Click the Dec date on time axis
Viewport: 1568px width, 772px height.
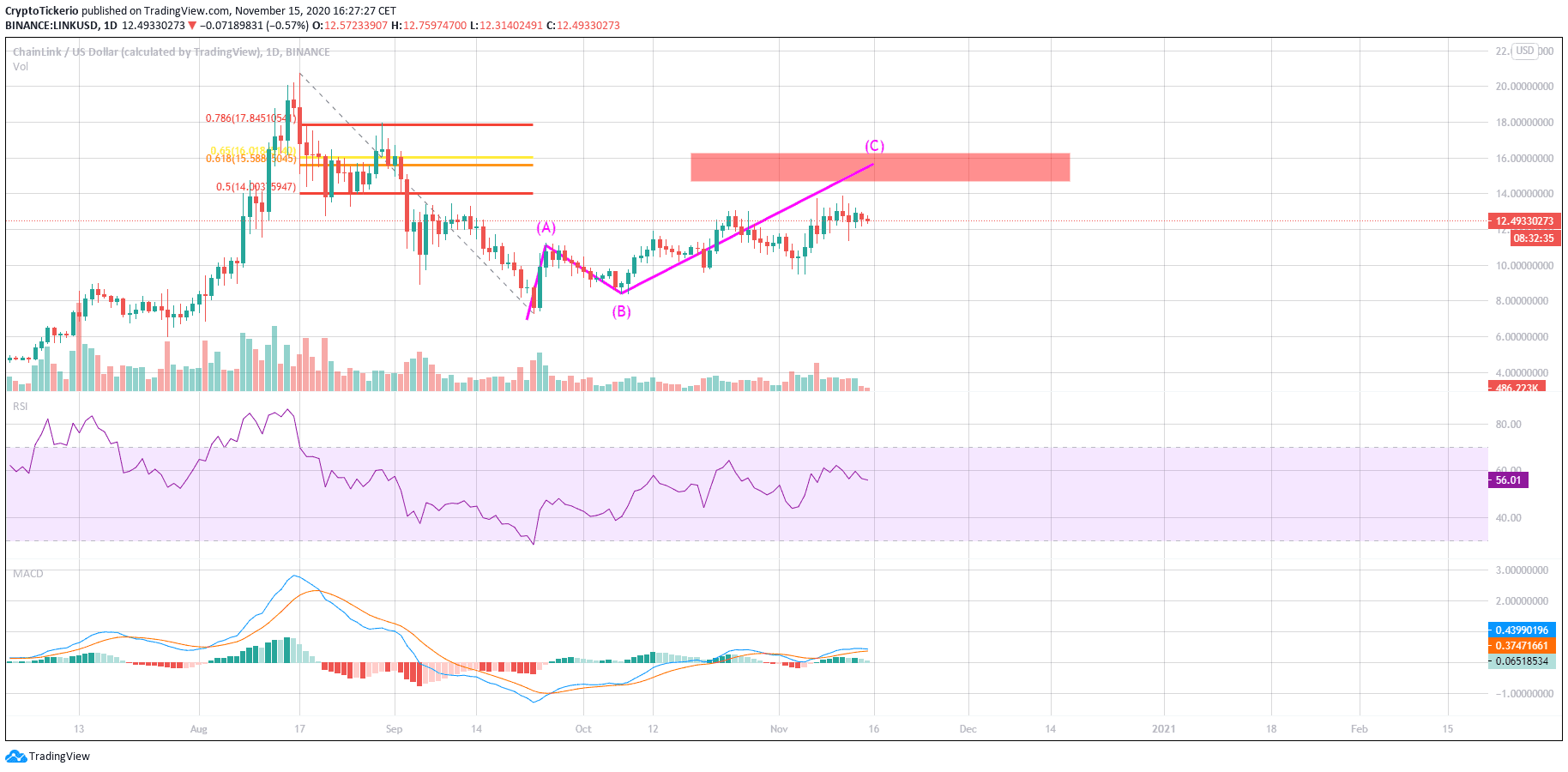pyautogui.click(x=968, y=729)
